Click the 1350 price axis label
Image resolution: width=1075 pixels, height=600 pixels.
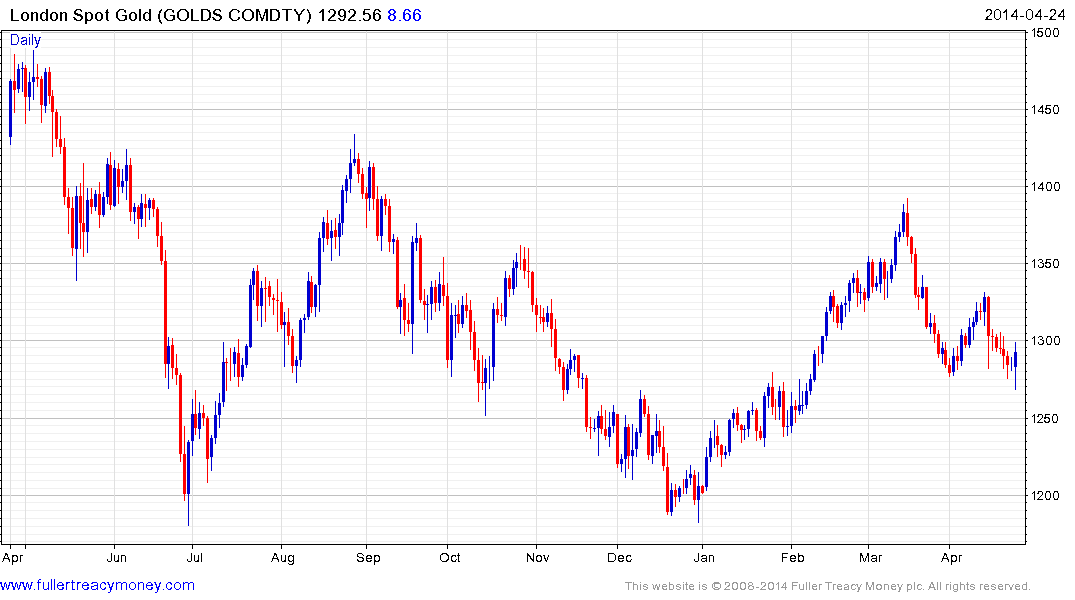click(1045, 264)
